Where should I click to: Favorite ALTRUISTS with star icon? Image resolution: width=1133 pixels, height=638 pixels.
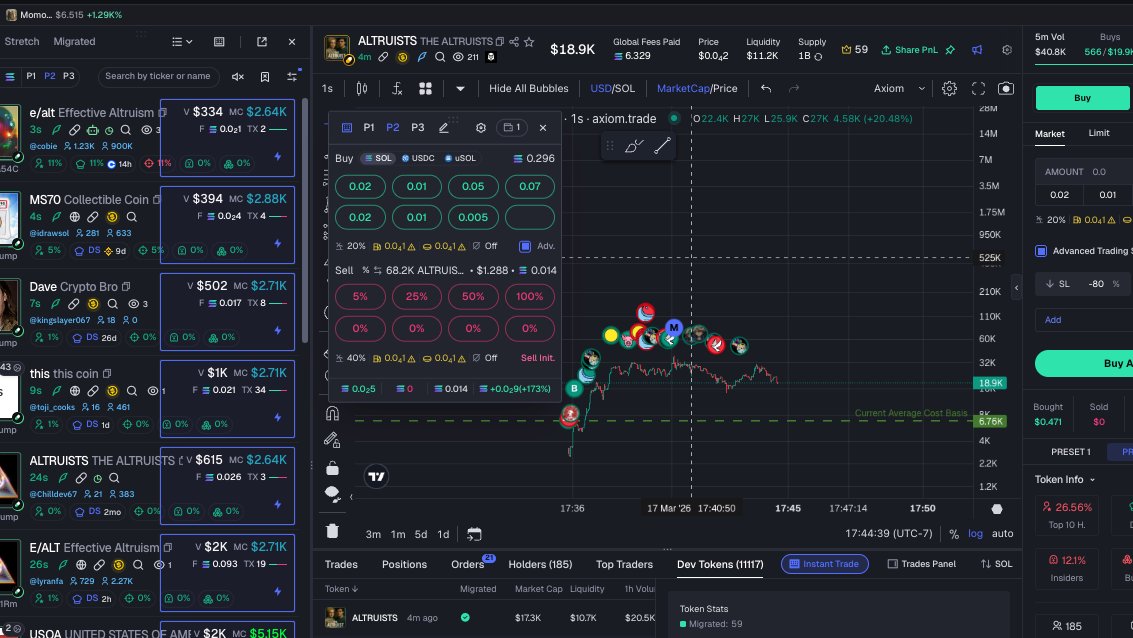coord(529,42)
